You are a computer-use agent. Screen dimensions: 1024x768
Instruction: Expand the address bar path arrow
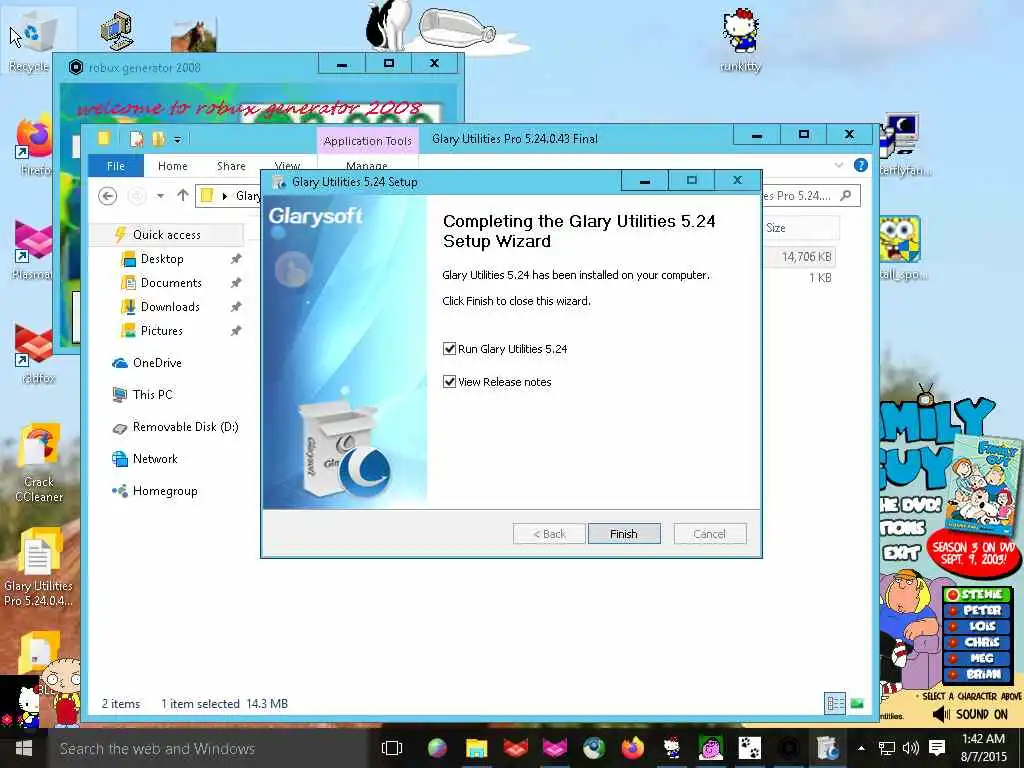225,196
